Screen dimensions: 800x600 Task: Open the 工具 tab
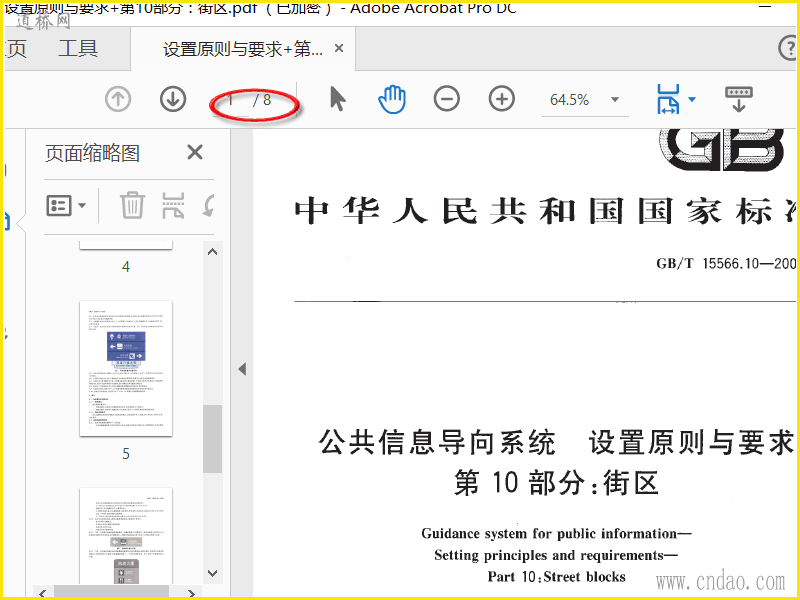click(78, 49)
